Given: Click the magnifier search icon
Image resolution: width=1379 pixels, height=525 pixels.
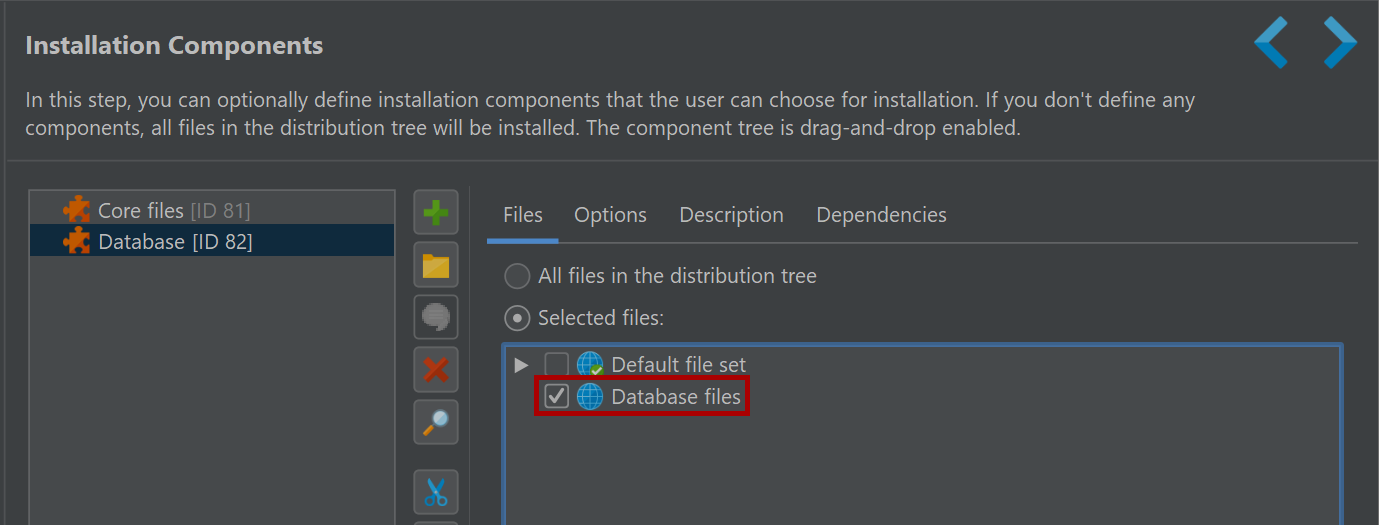Looking at the screenshot, I should (x=436, y=423).
